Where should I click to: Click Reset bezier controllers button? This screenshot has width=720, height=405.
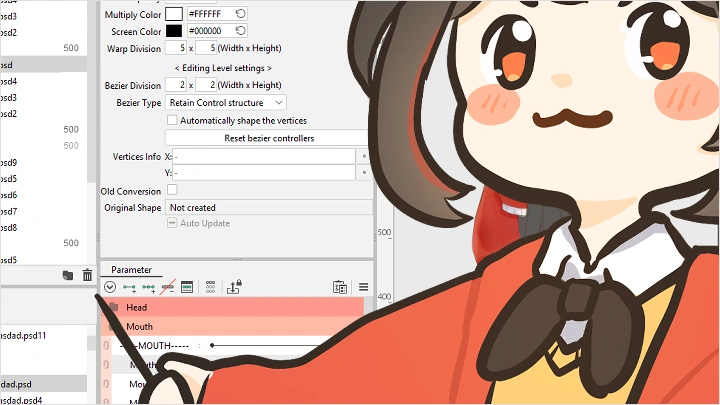point(269,138)
